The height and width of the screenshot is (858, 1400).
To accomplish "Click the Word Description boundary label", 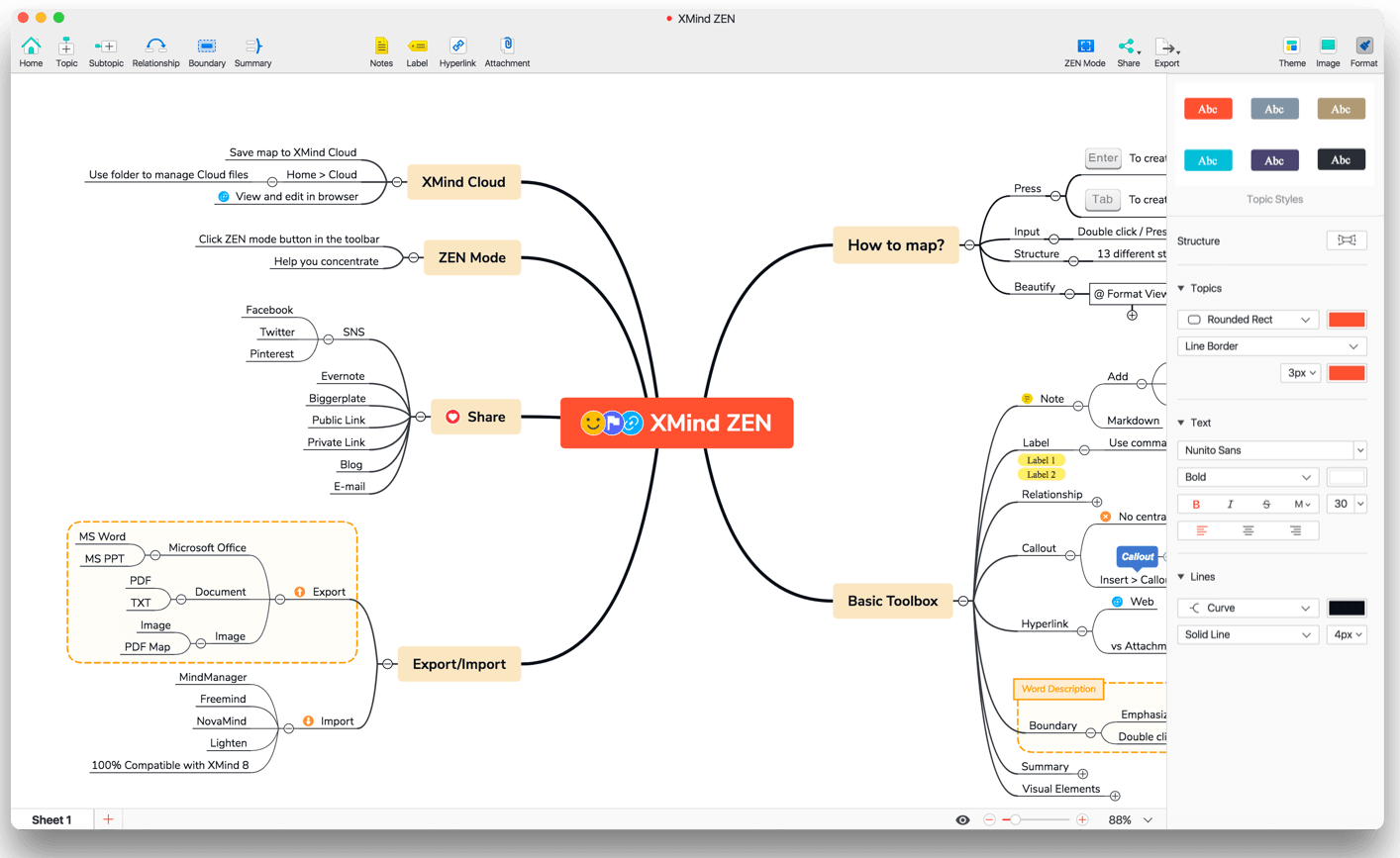I will 1058,689.
